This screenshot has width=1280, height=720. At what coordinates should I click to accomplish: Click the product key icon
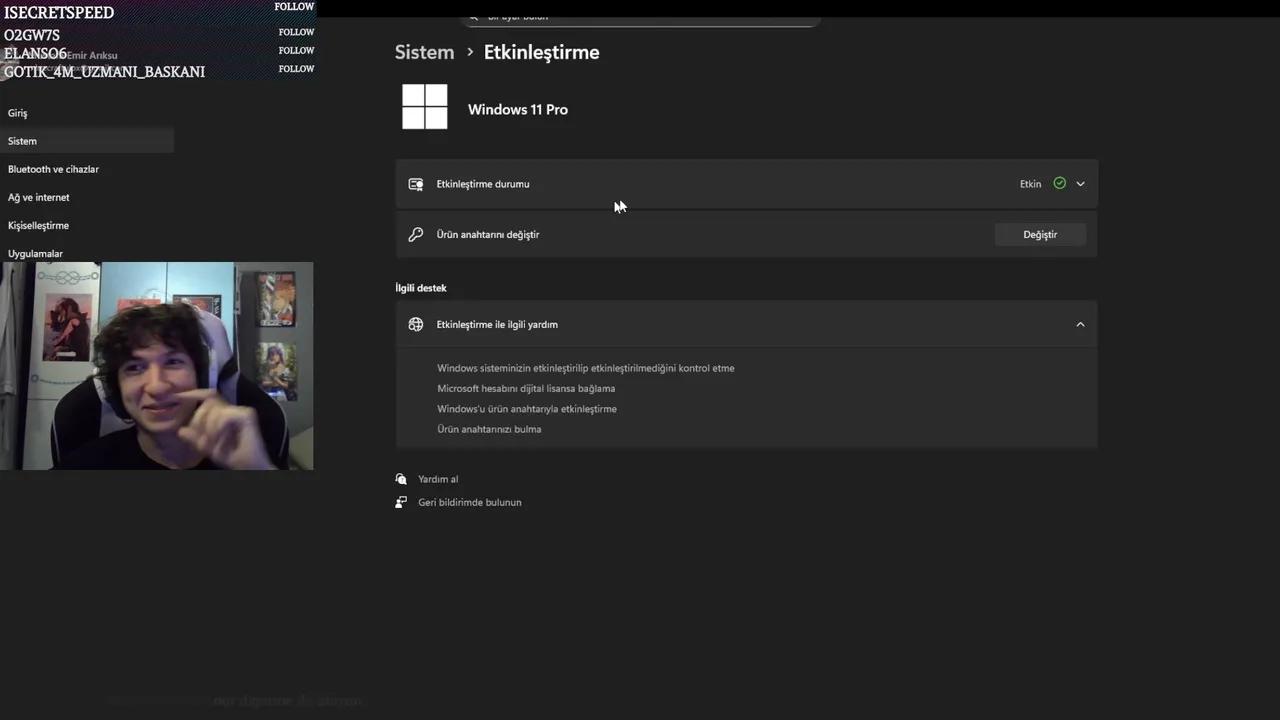pos(416,234)
